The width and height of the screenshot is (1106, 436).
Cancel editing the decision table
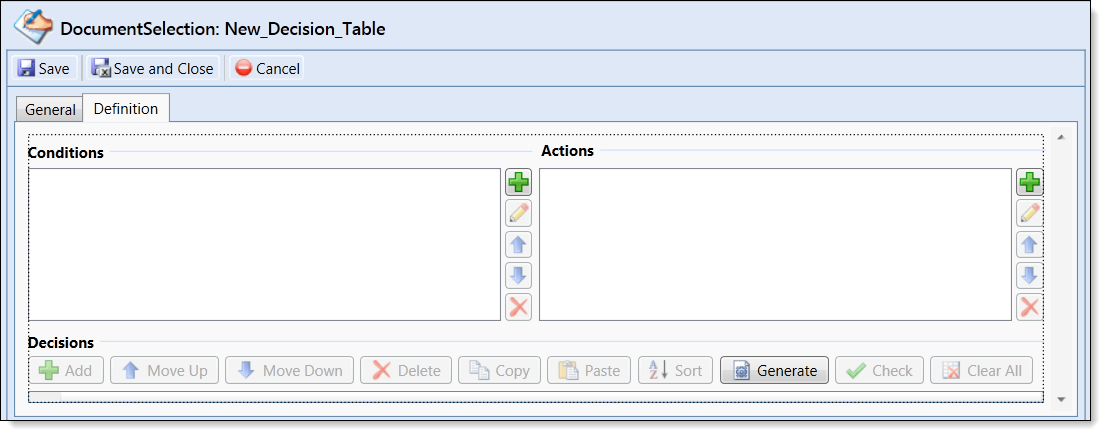[x=267, y=68]
